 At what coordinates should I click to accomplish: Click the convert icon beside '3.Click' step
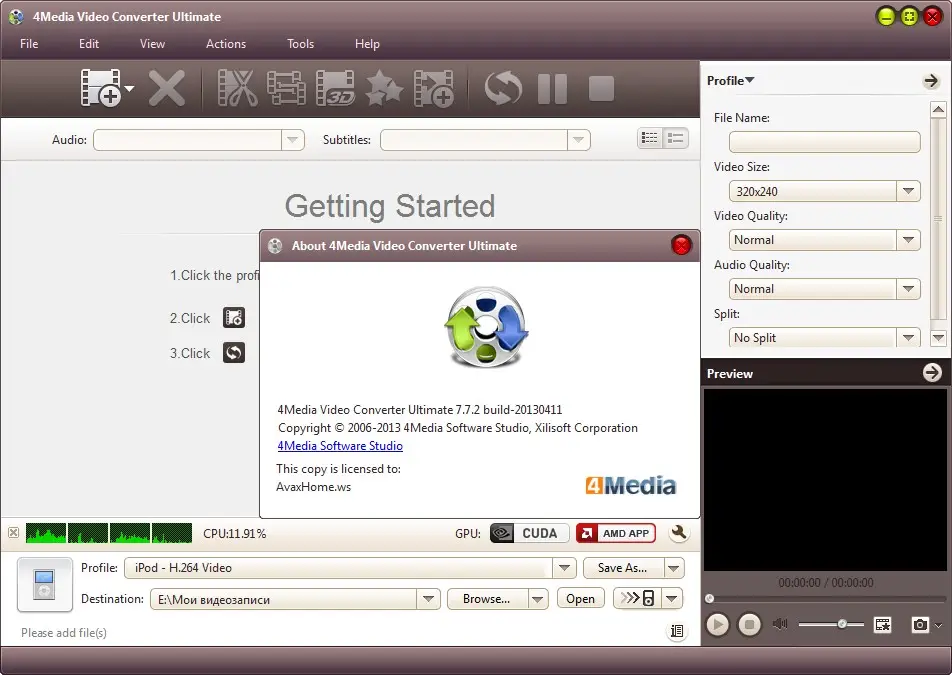pos(234,353)
